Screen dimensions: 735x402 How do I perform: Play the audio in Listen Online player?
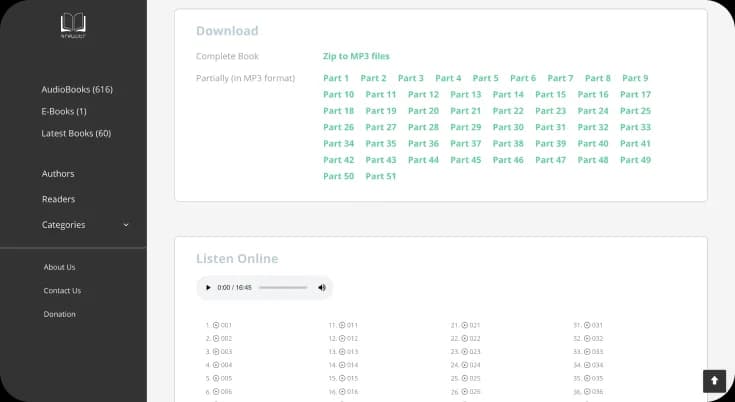click(x=208, y=287)
